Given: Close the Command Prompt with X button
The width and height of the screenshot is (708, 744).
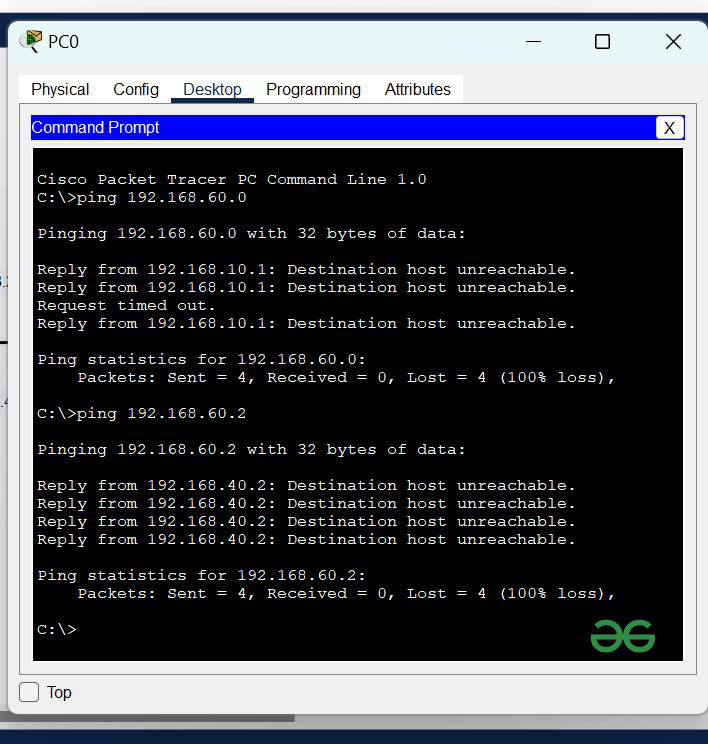Looking at the screenshot, I should (x=669, y=127).
